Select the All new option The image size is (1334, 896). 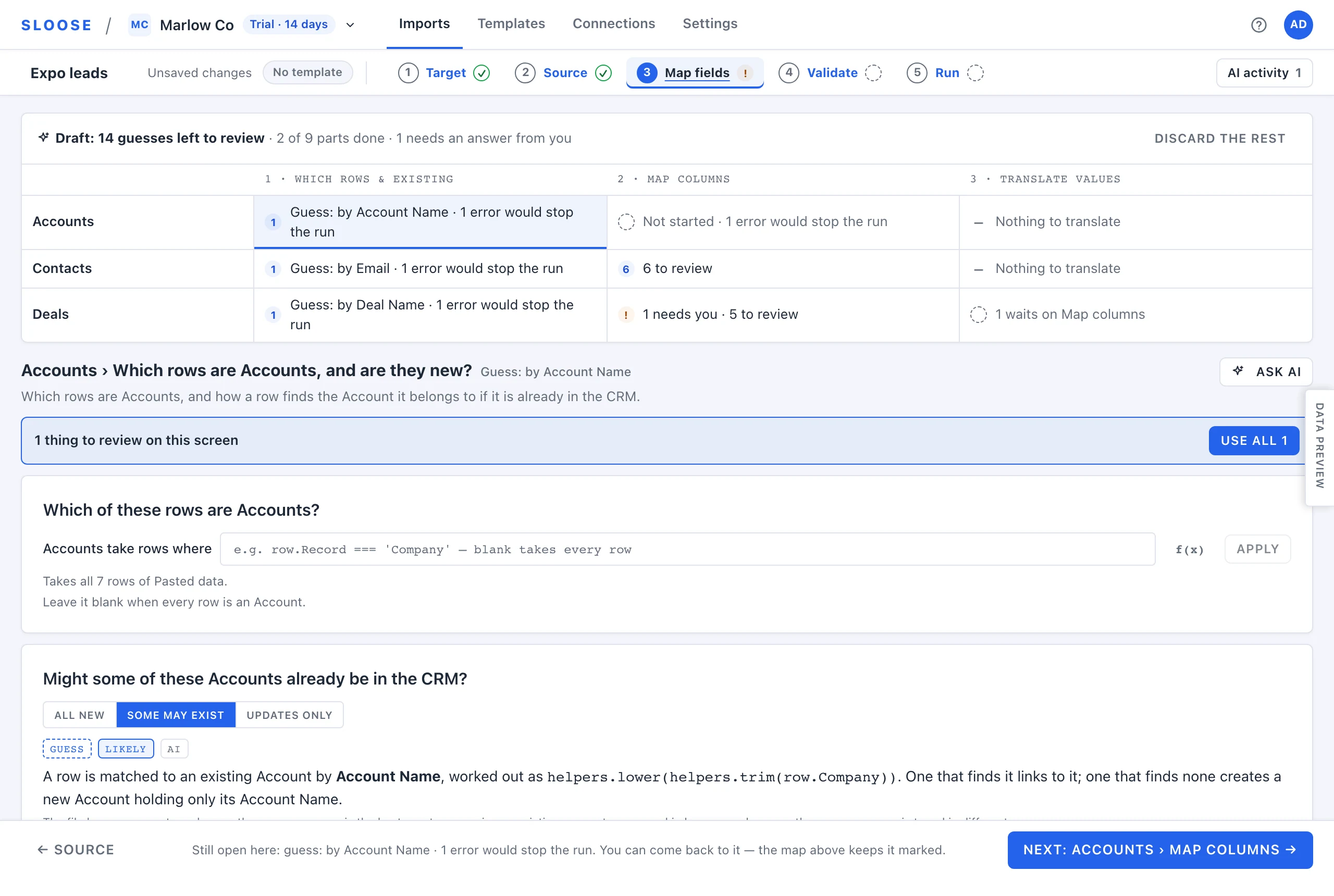(x=79, y=715)
